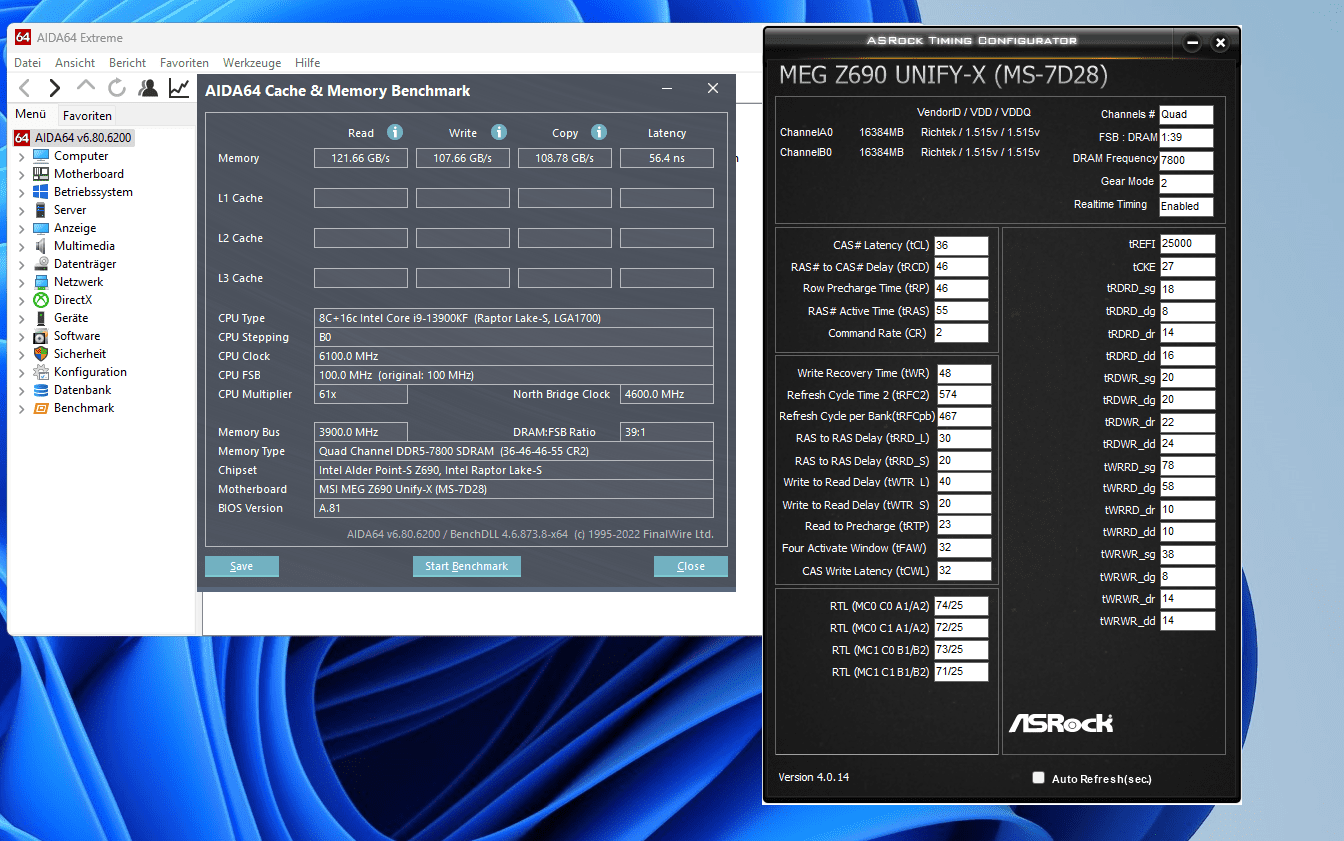Viewport: 1344px width, 841px height.
Task: Click the Refresh Cycle Time 2 (tRFC2) field
Action: (964, 395)
